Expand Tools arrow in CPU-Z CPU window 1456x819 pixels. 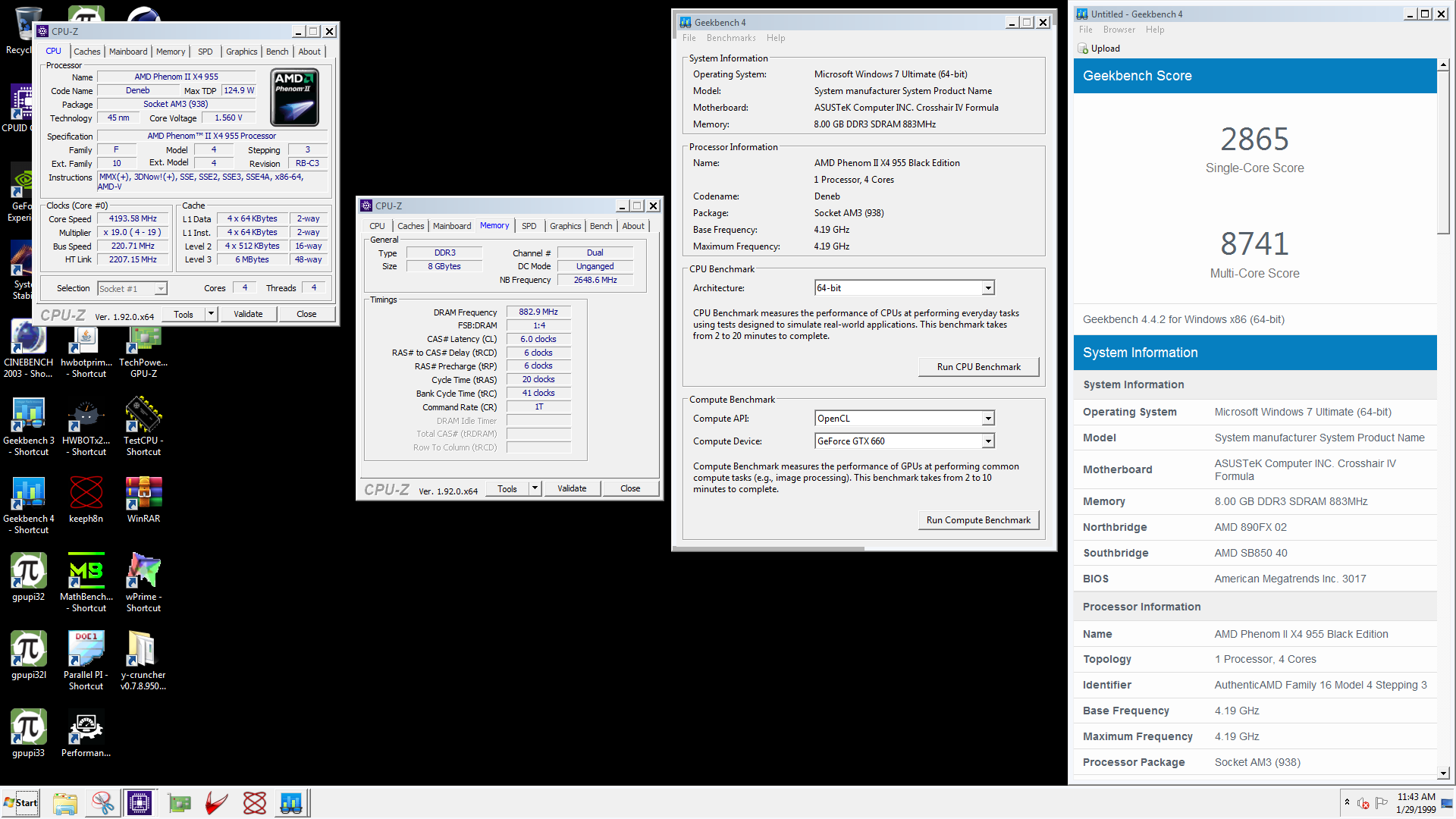[212, 314]
